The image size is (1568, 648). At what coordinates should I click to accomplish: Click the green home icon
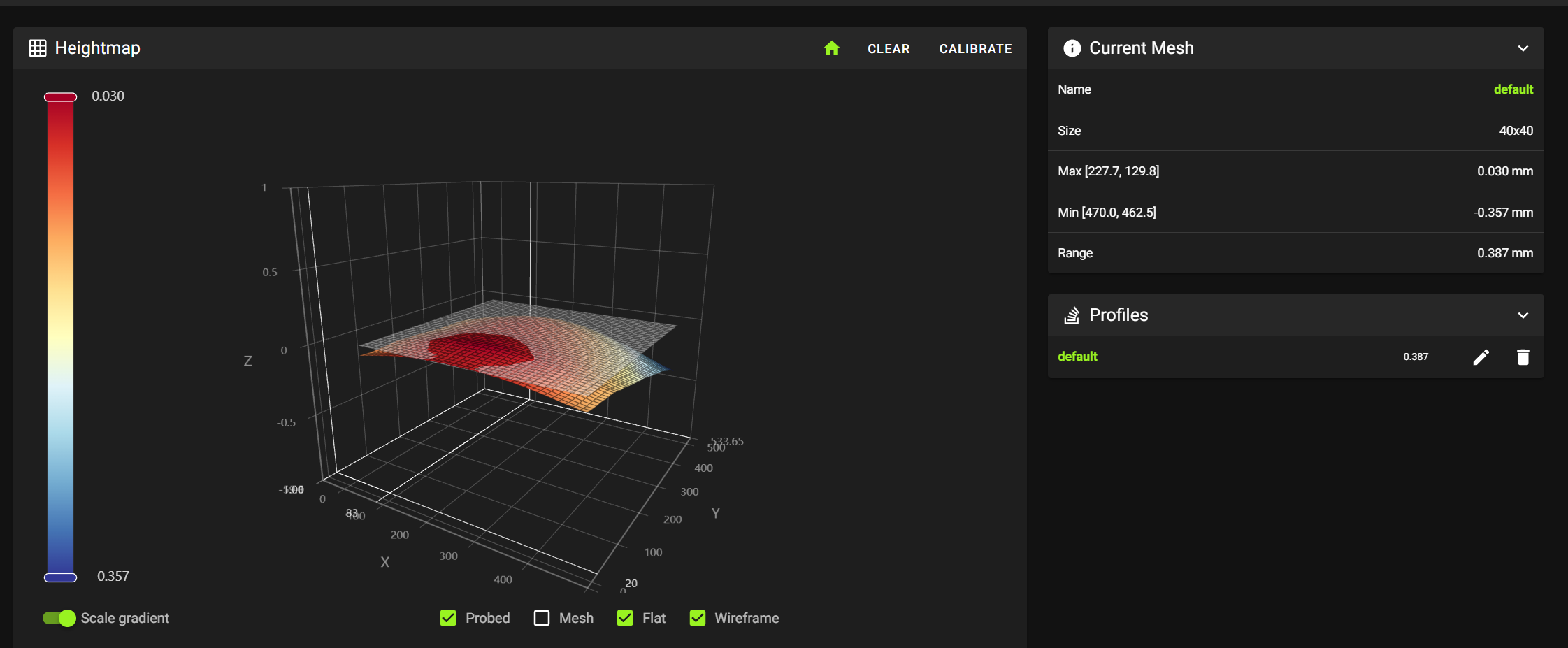click(831, 48)
